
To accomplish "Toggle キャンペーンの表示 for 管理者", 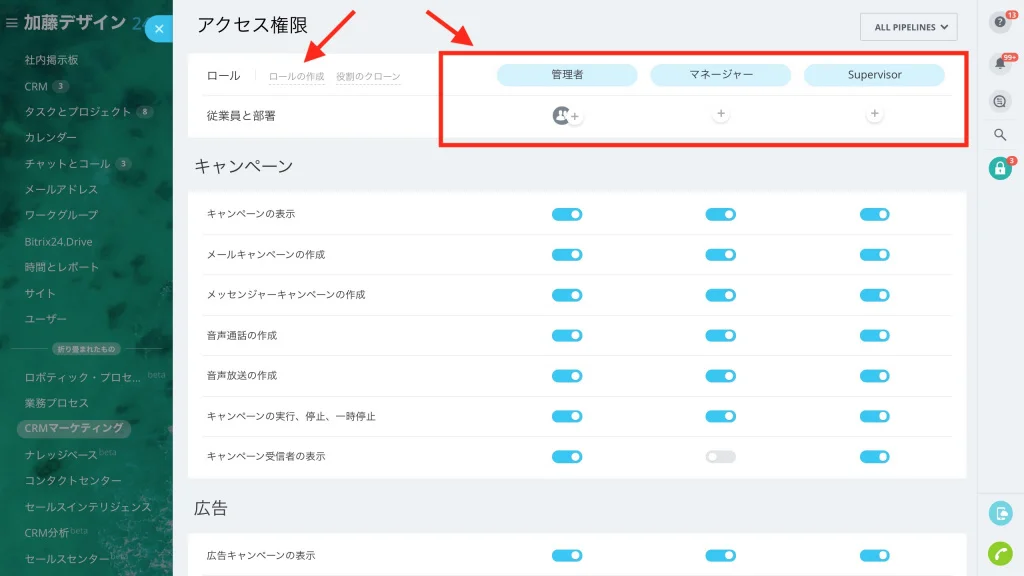I will tap(567, 214).
